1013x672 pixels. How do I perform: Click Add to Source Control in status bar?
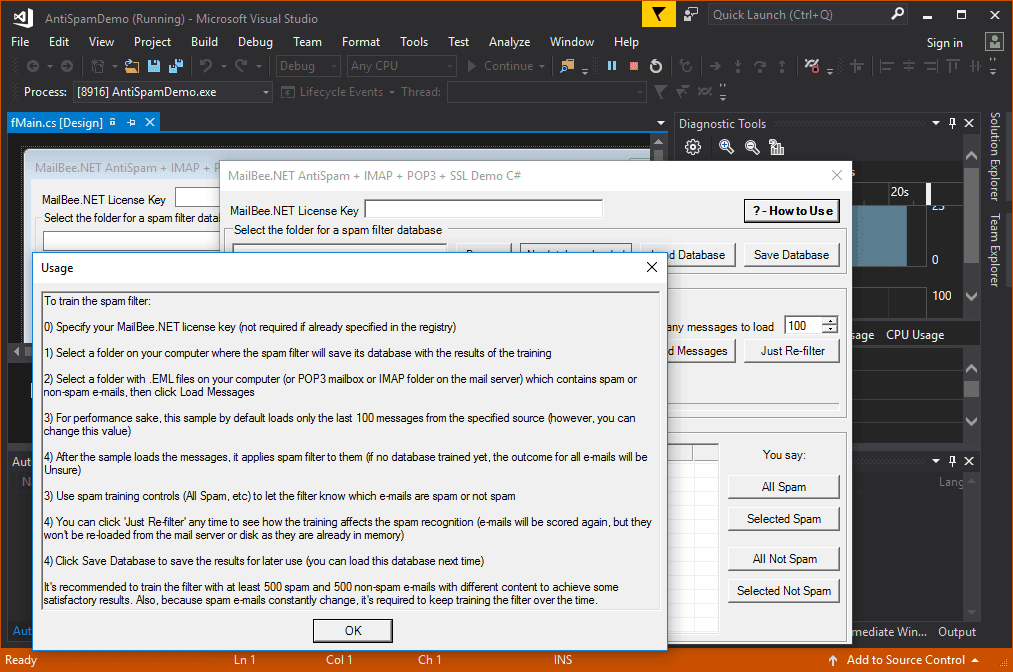pyautogui.click(x=905, y=660)
